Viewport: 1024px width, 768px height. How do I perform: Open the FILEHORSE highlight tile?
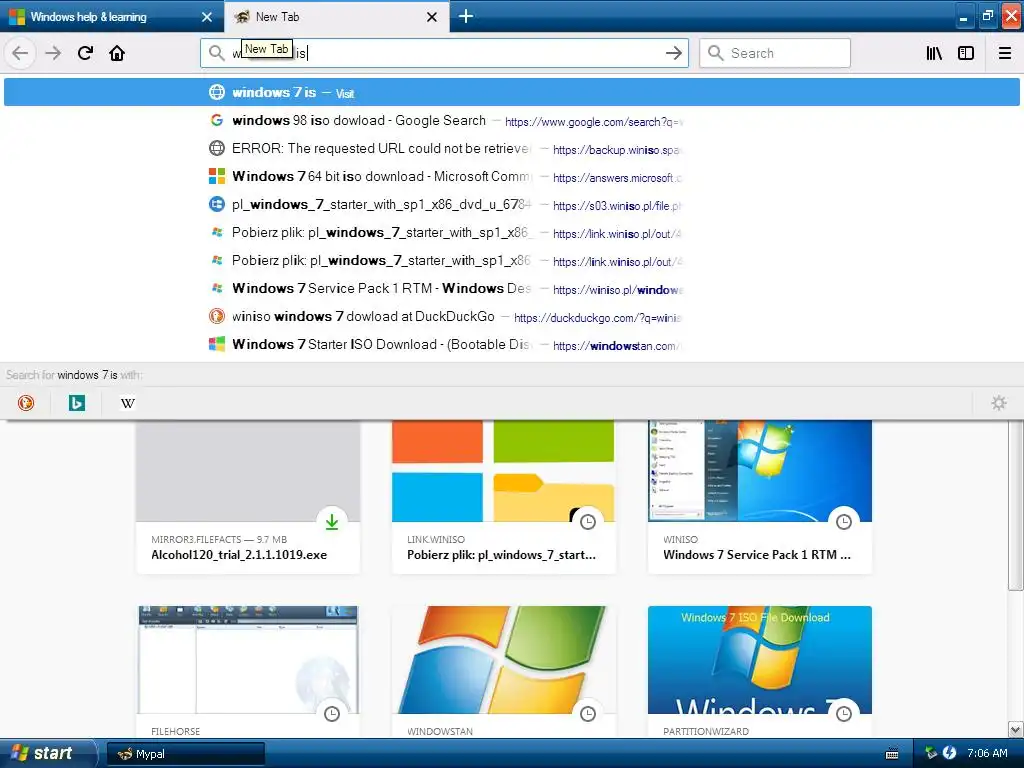(x=248, y=671)
